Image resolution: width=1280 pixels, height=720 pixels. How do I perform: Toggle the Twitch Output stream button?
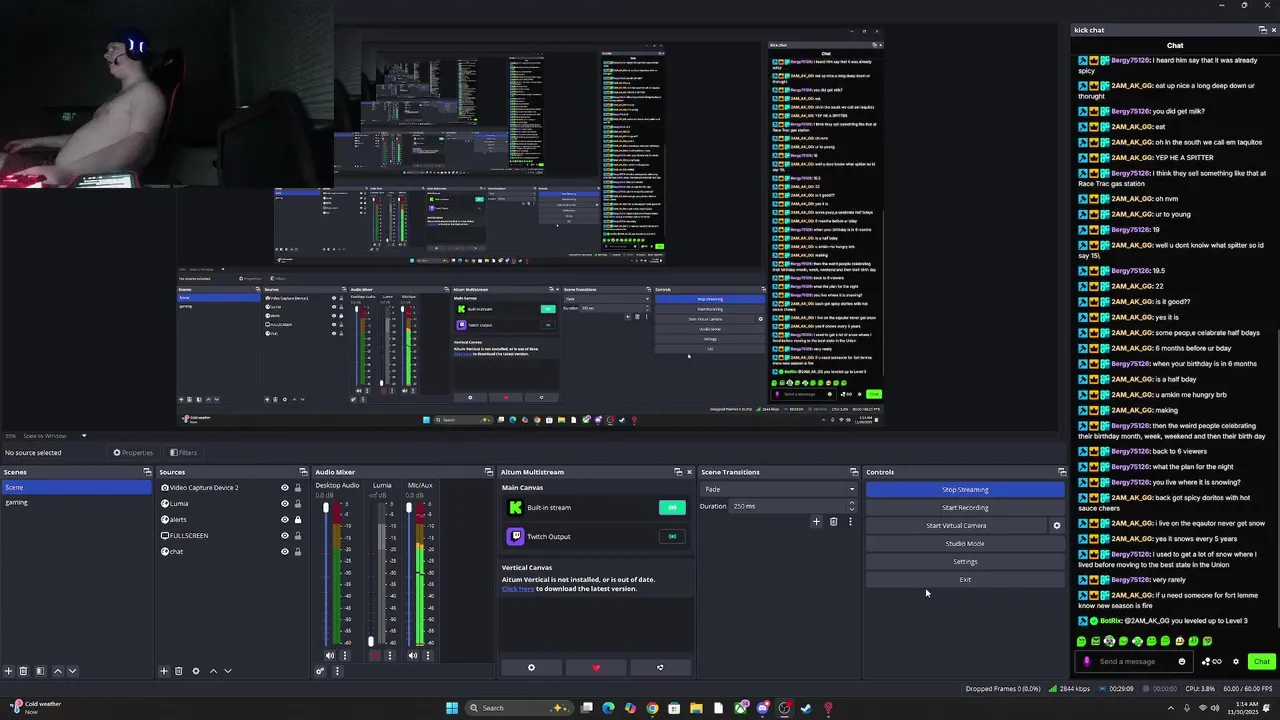672,537
